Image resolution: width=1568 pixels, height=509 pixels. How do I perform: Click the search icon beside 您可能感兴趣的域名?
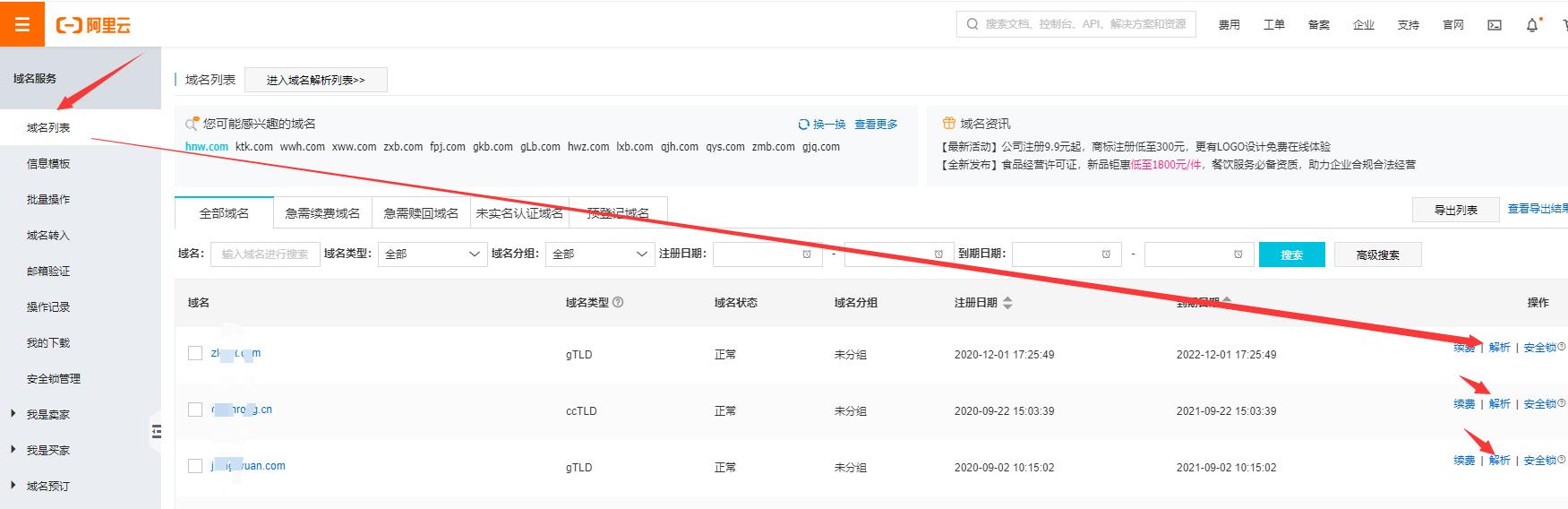tap(192, 124)
